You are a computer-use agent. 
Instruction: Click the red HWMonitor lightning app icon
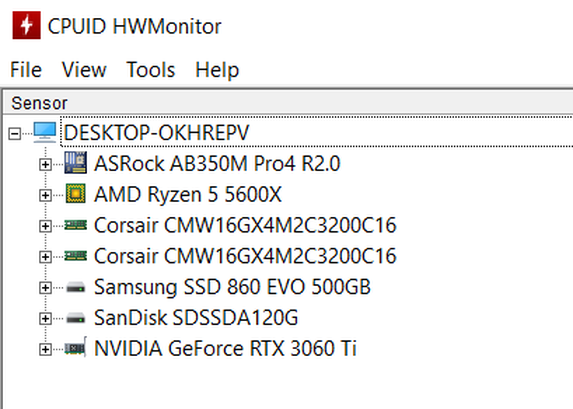coord(26,25)
